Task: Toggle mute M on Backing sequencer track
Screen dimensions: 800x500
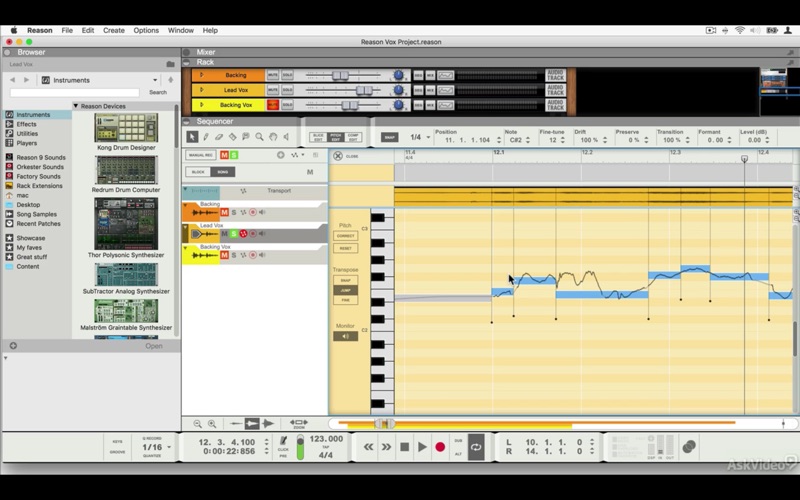Action: 224,212
